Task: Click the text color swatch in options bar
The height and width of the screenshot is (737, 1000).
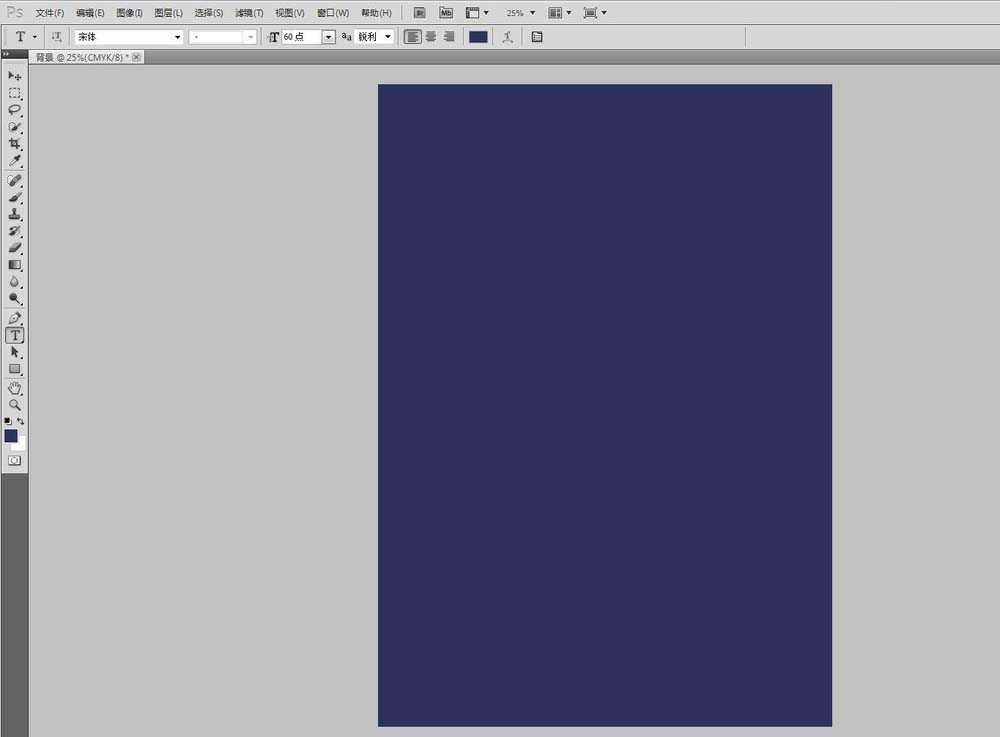Action: [478, 37]
